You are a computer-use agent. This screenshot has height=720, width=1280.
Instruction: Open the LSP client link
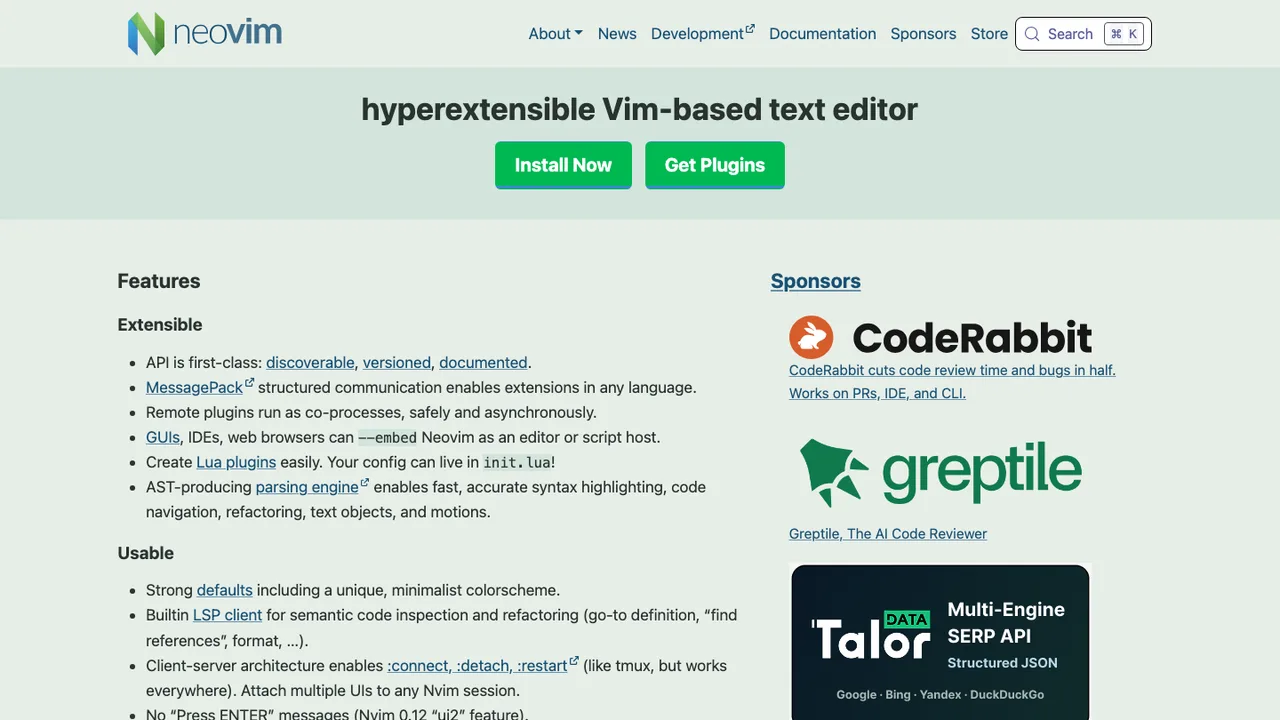(x=227, y=615)
